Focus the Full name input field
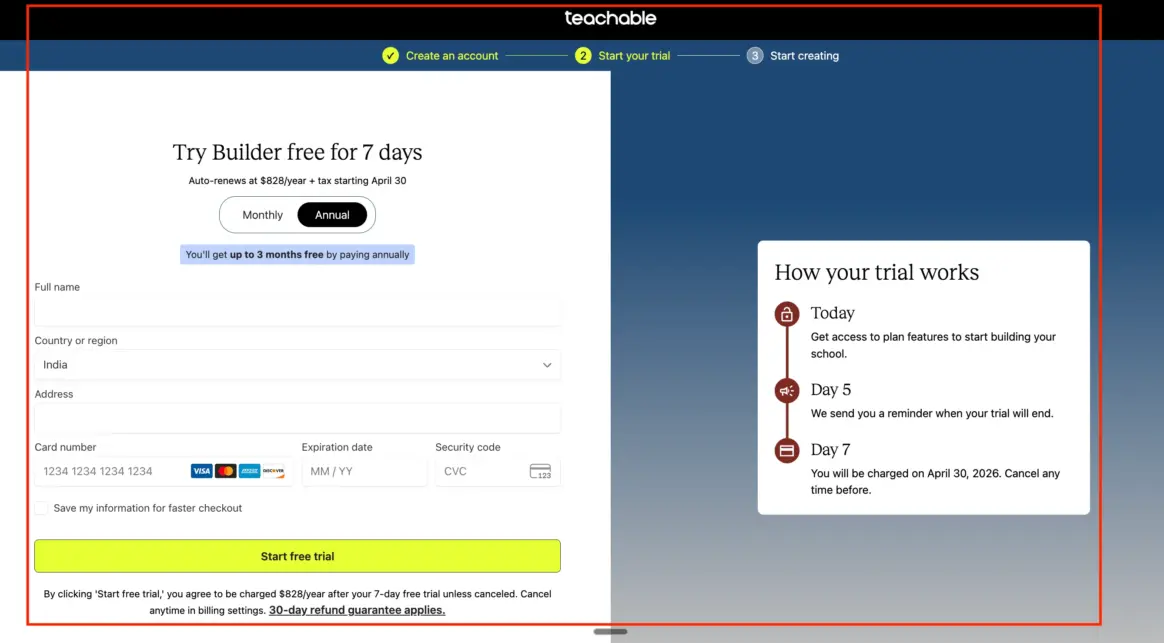This screenshot has width=1164, height=643. point(297,311)
